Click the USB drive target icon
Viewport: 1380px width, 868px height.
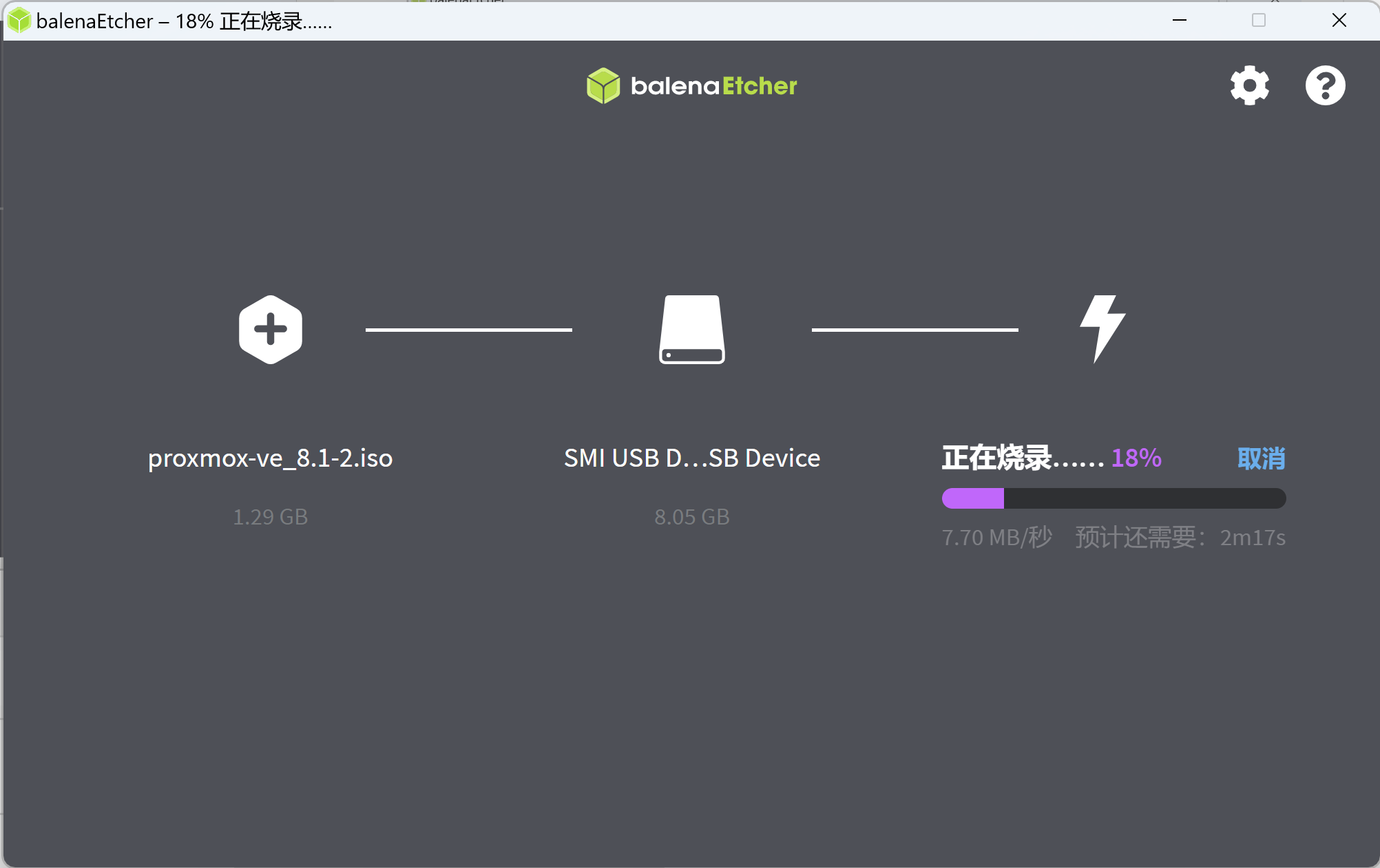coord(692,329)
